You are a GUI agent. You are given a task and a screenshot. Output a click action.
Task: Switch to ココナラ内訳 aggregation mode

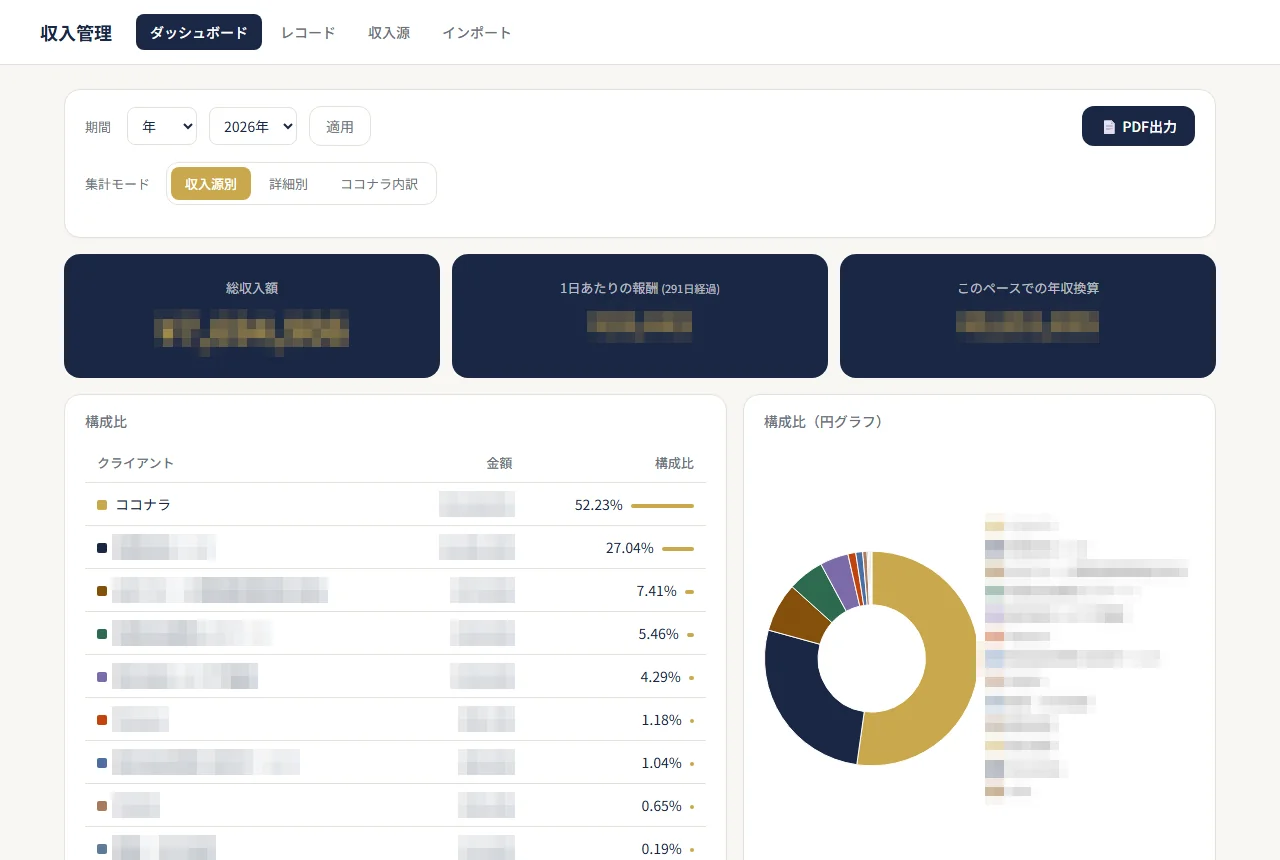click(379, 184)
